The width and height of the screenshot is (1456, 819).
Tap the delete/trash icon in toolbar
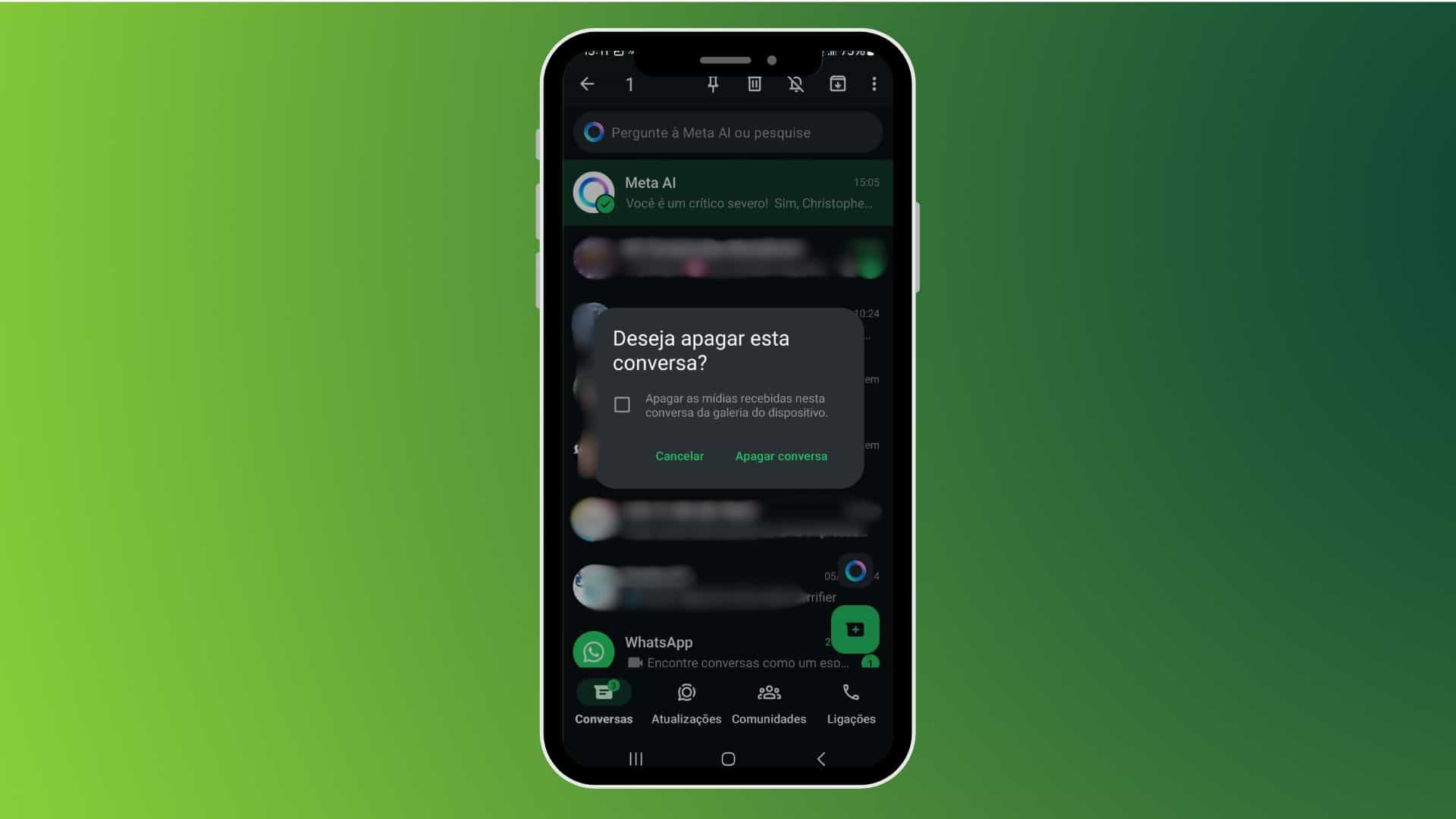(754, 84)
